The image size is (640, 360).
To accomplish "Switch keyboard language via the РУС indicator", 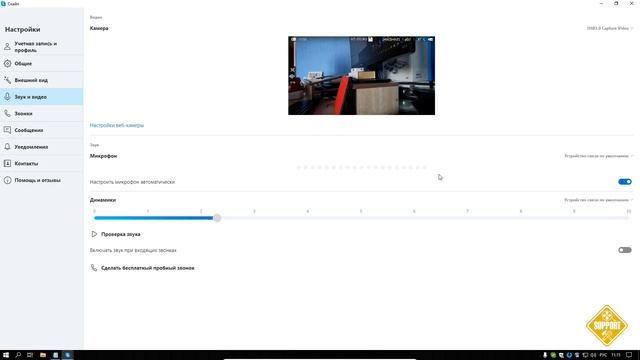I will coord(603,355).
